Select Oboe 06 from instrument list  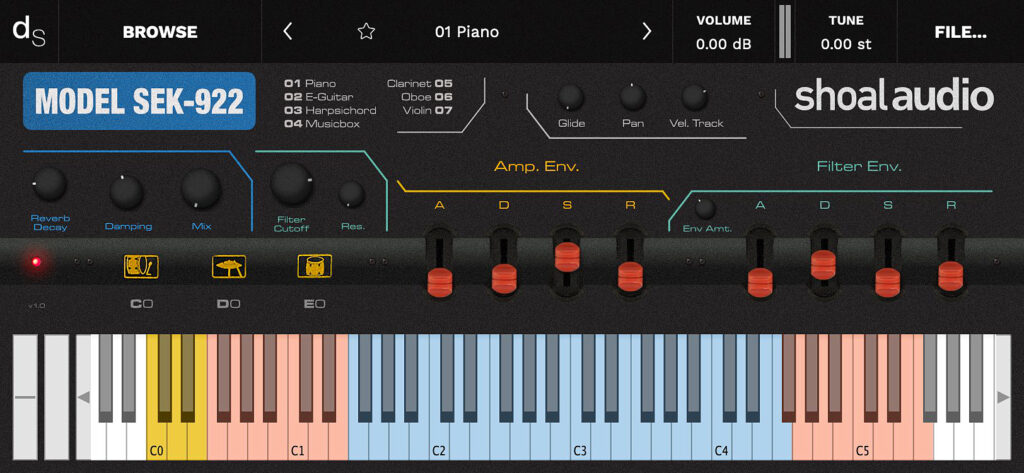click(427, 97)
